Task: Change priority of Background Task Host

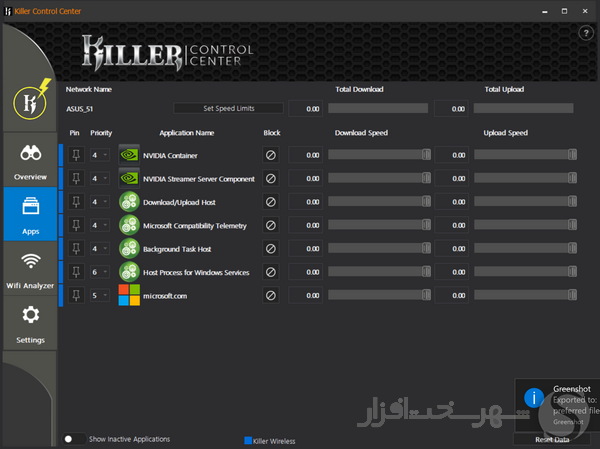Action: (100, 248)
